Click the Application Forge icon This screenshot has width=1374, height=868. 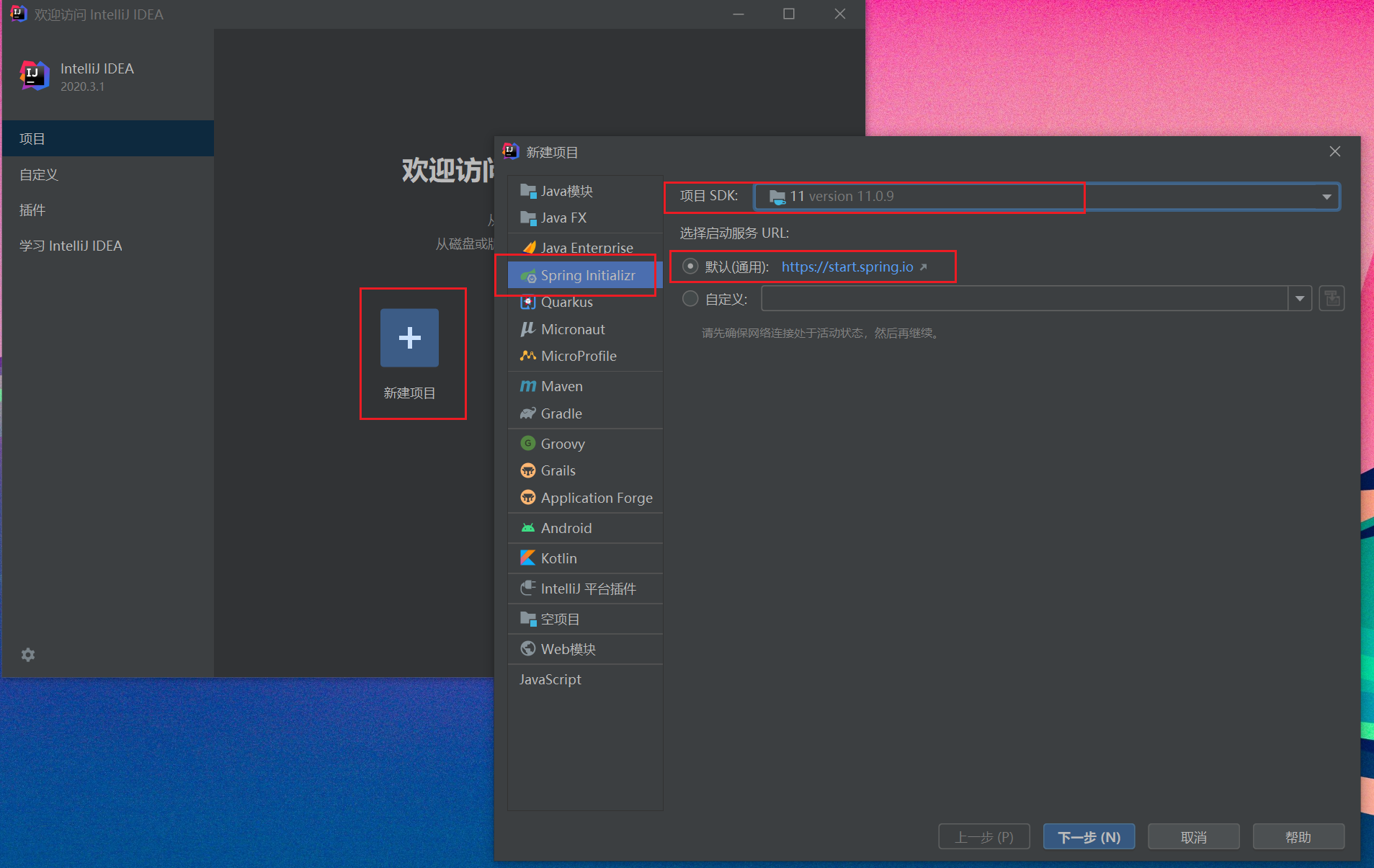pos(528,498)
